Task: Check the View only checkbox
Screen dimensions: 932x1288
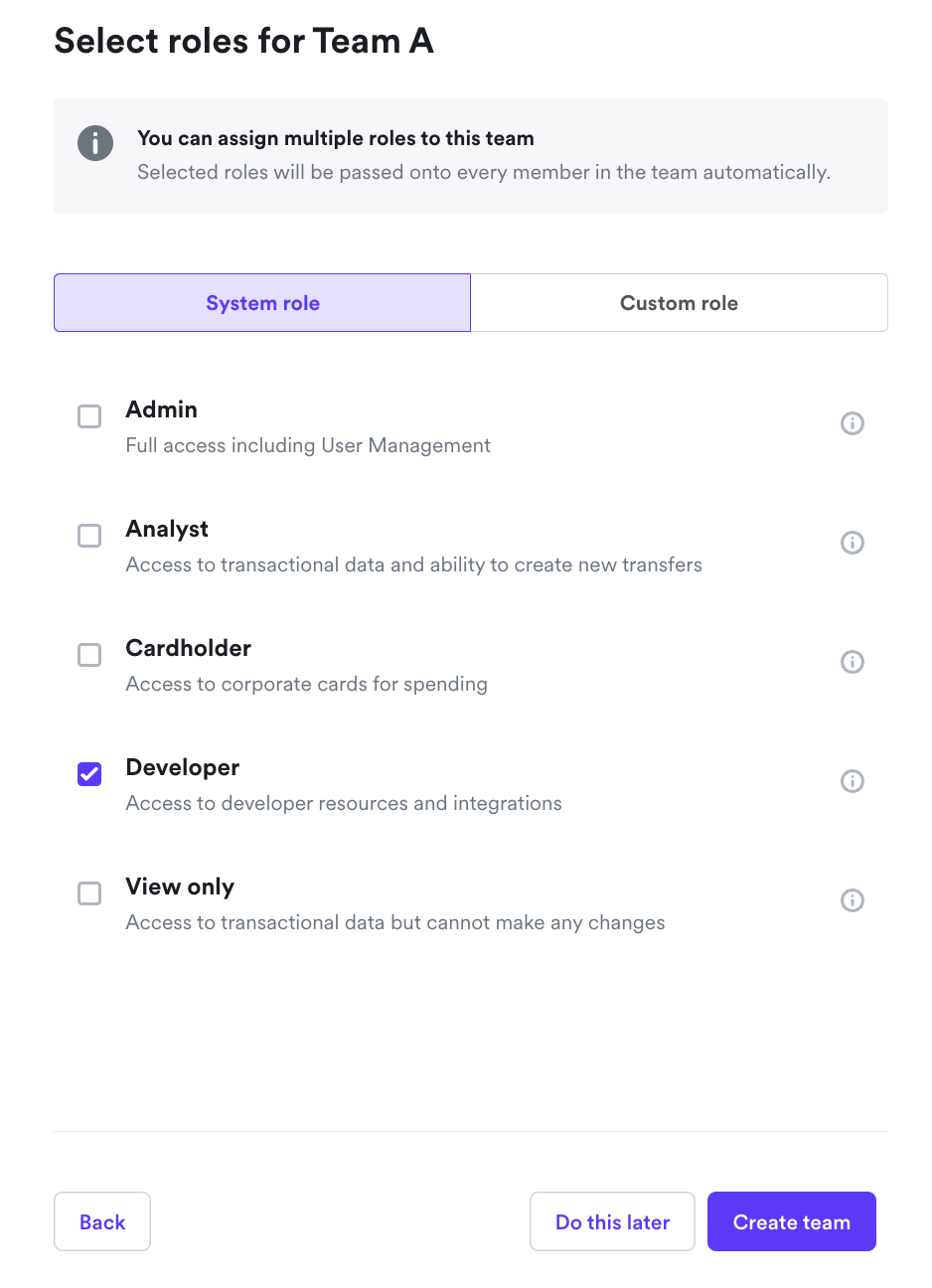Action: click(89, 893)
